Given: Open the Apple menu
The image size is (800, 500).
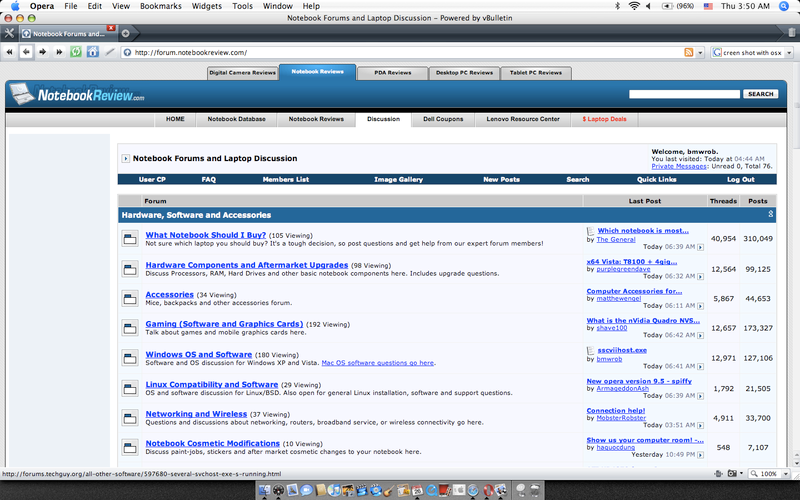Looking at the screenshot, I should tap(15, 6).
